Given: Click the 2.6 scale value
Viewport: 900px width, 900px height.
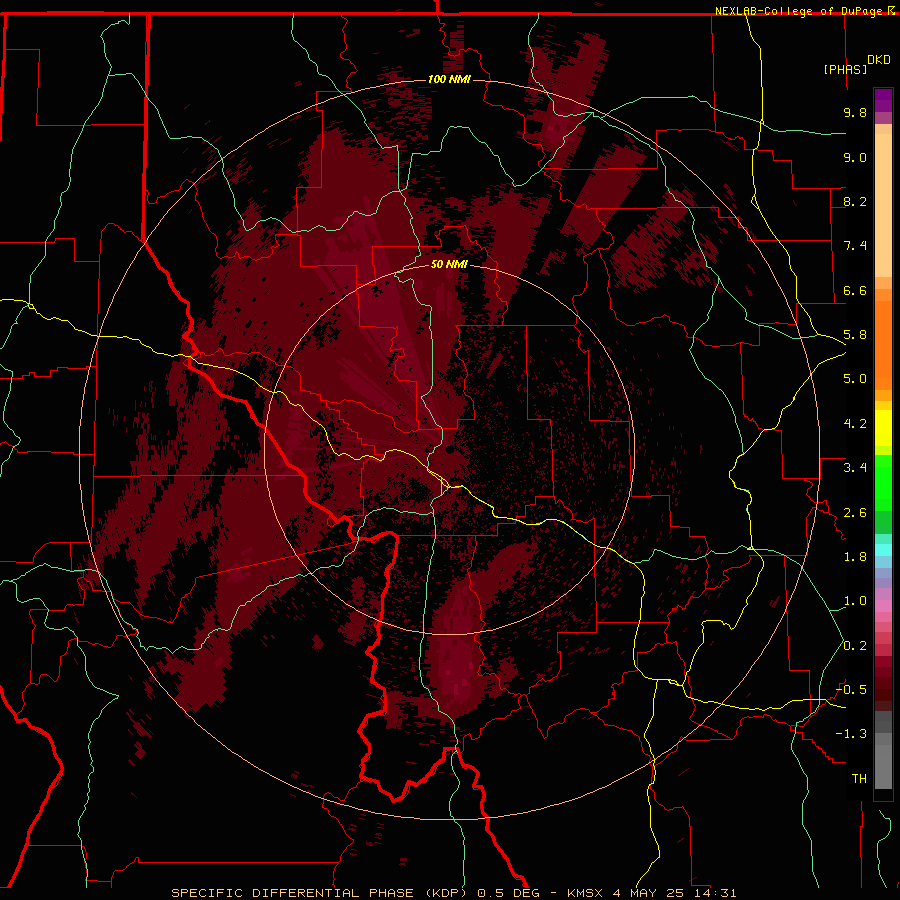Looking at the screenshot, I should pos(855,513).
